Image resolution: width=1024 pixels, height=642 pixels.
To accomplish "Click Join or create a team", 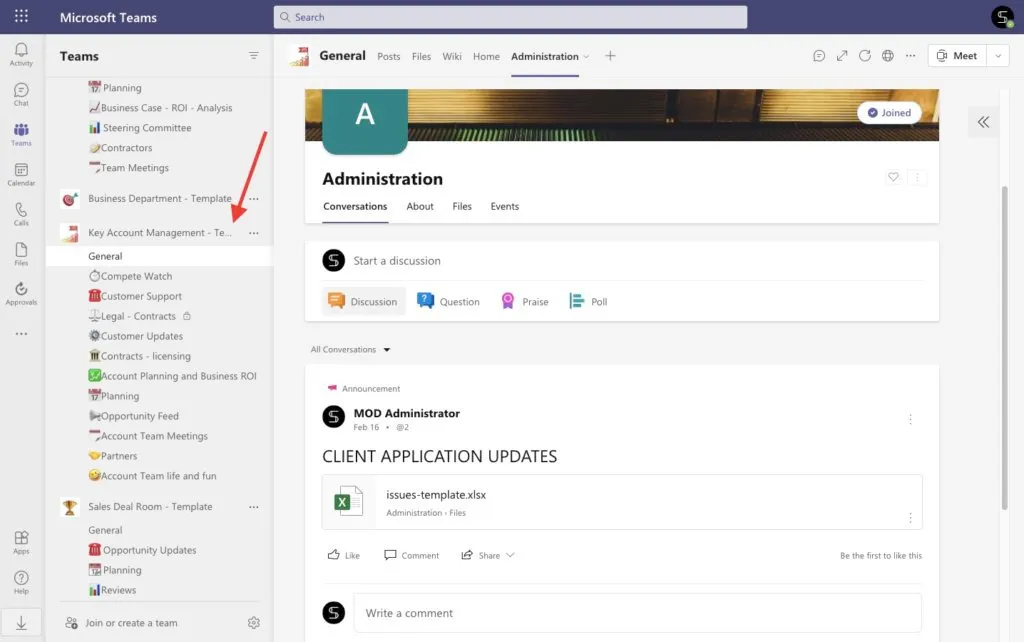I will coord(121,623).
